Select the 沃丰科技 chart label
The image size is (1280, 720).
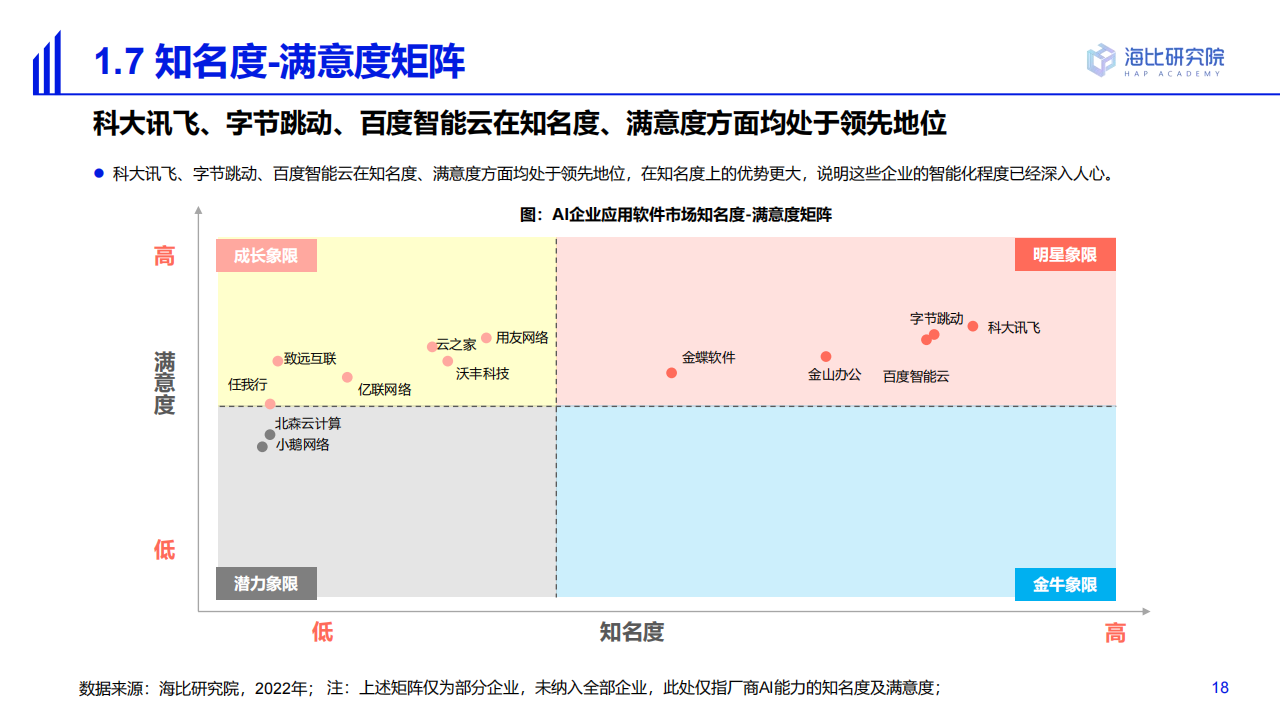(482, 373)
